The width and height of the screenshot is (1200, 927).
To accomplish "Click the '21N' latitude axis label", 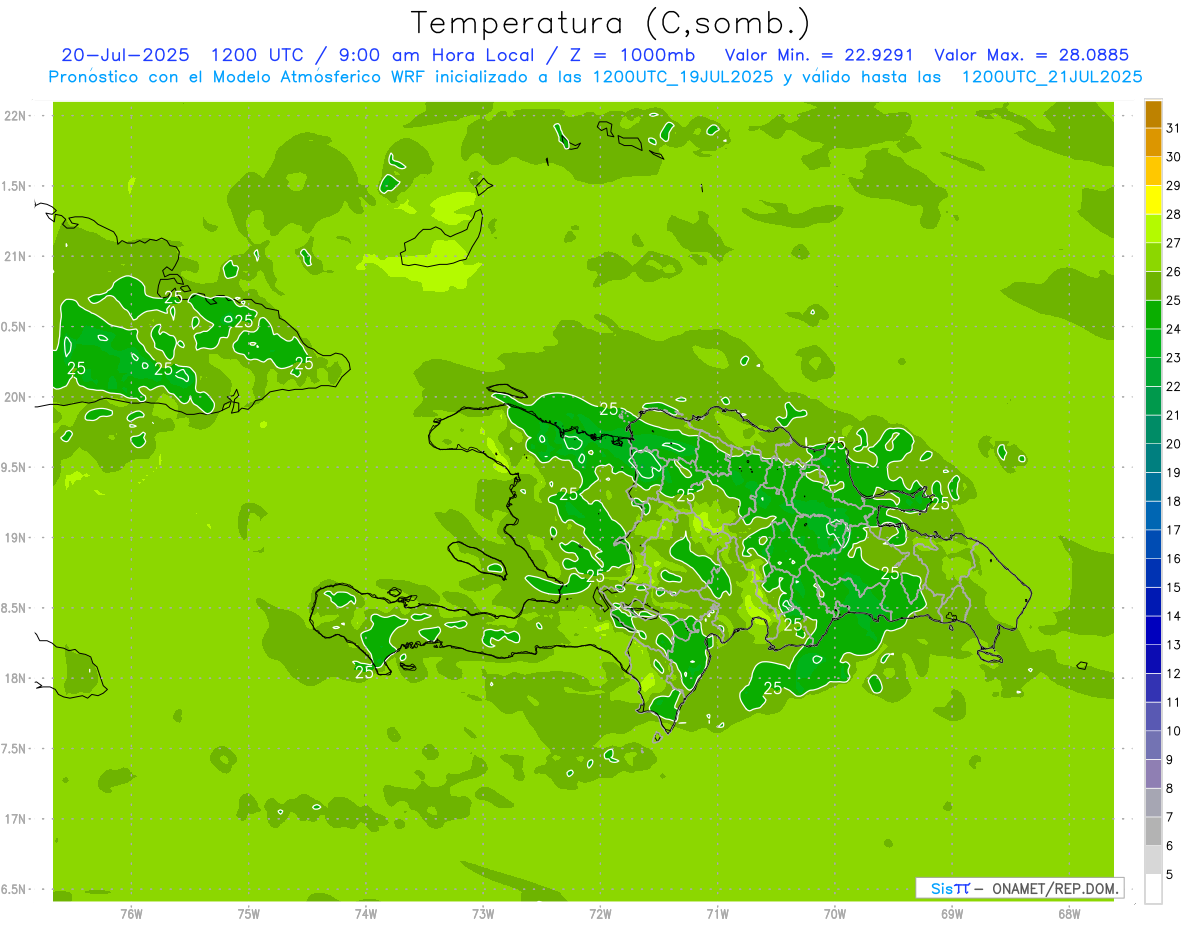I will click(14, 256).
